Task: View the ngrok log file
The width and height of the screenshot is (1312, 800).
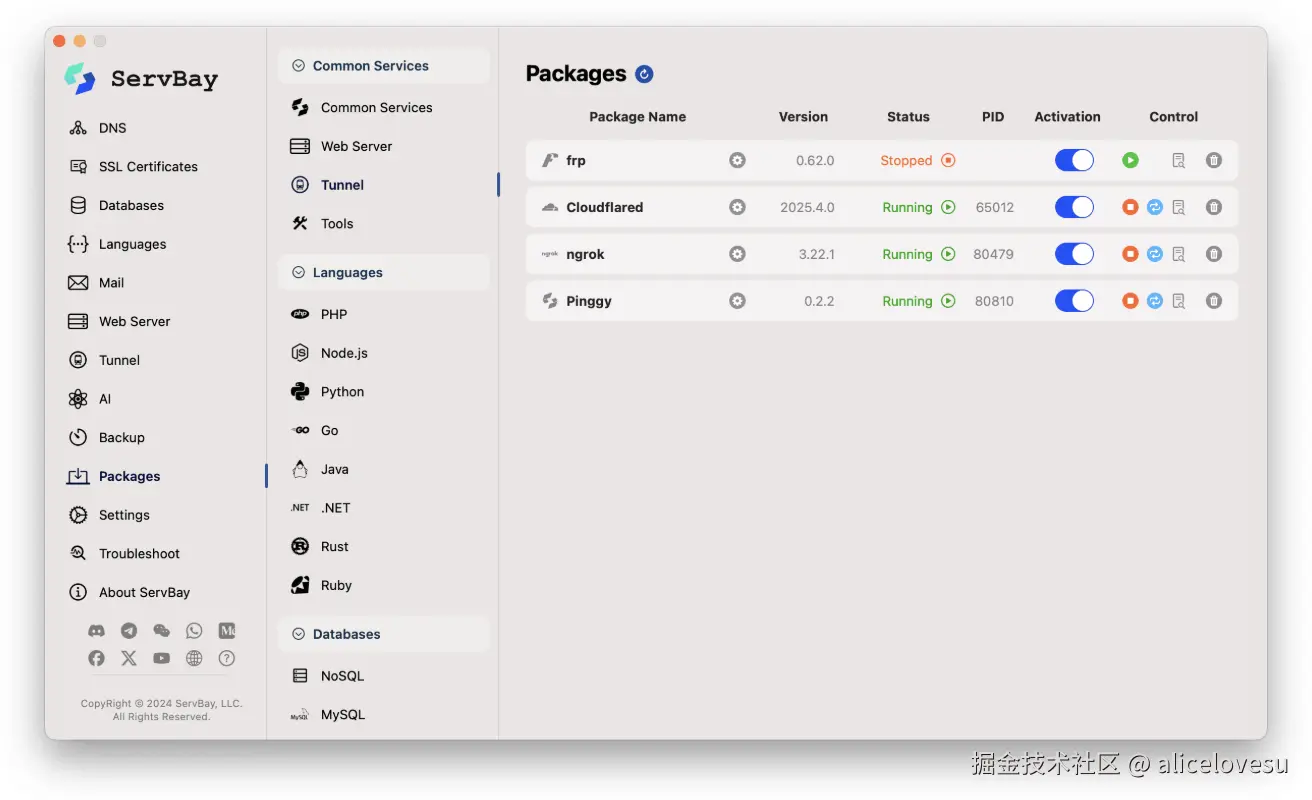Action: (1179, 254)
